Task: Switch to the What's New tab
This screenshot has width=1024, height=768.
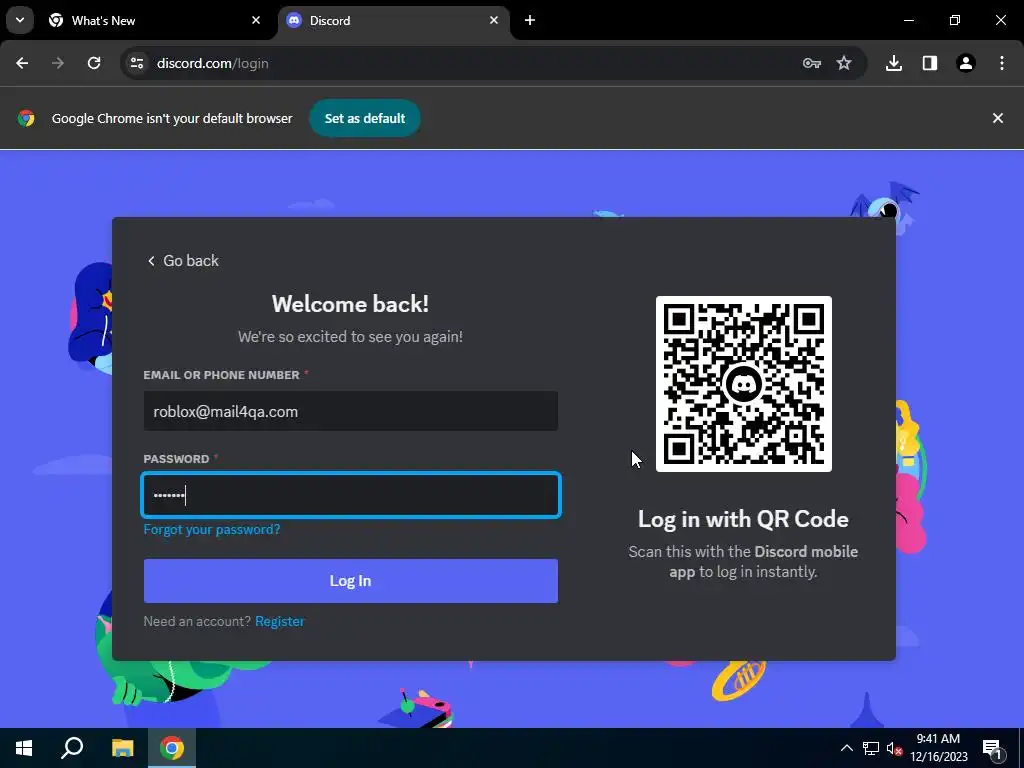Action: [x=155, y=20]
